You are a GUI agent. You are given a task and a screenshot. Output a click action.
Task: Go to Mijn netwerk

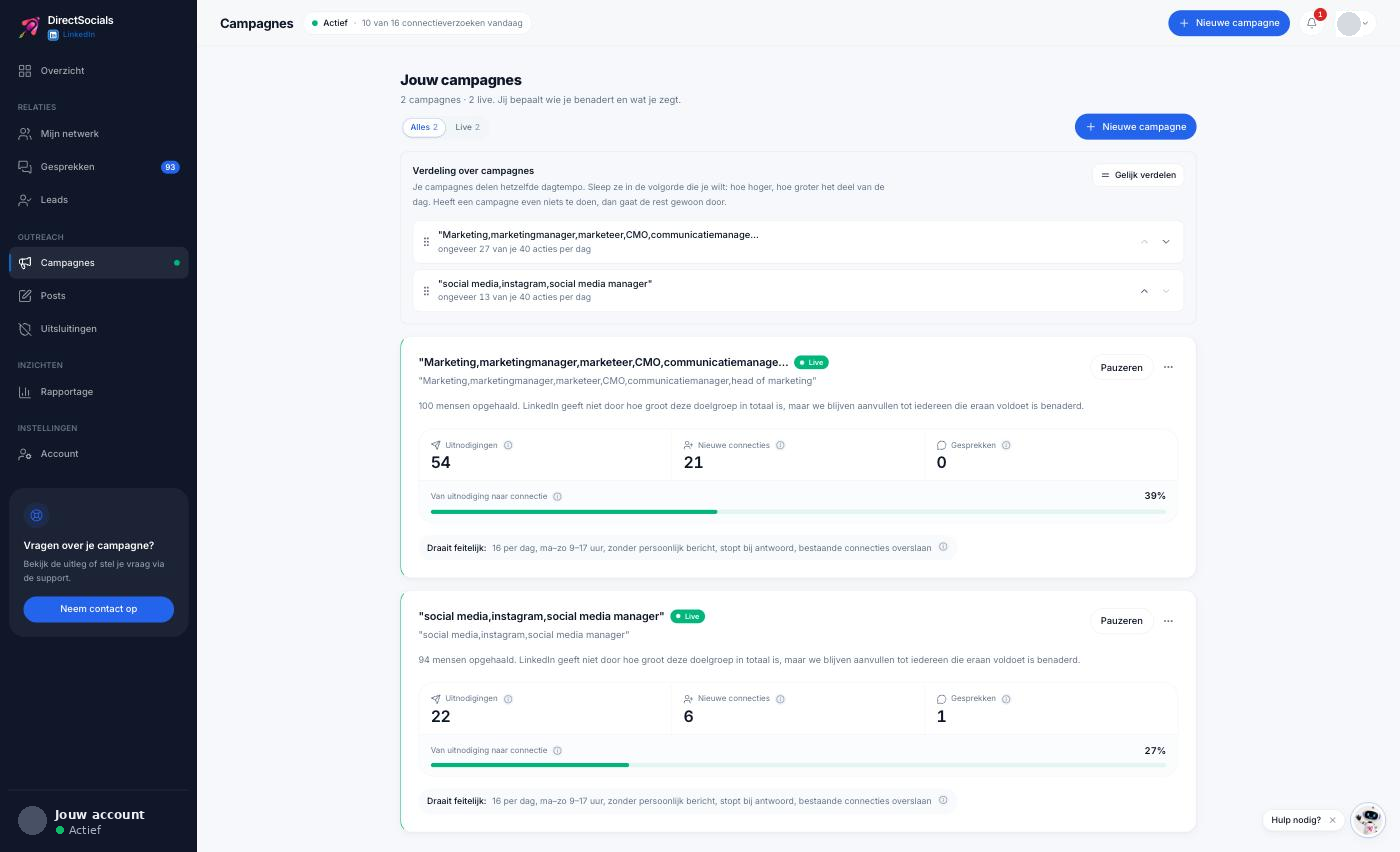(98, 134)
